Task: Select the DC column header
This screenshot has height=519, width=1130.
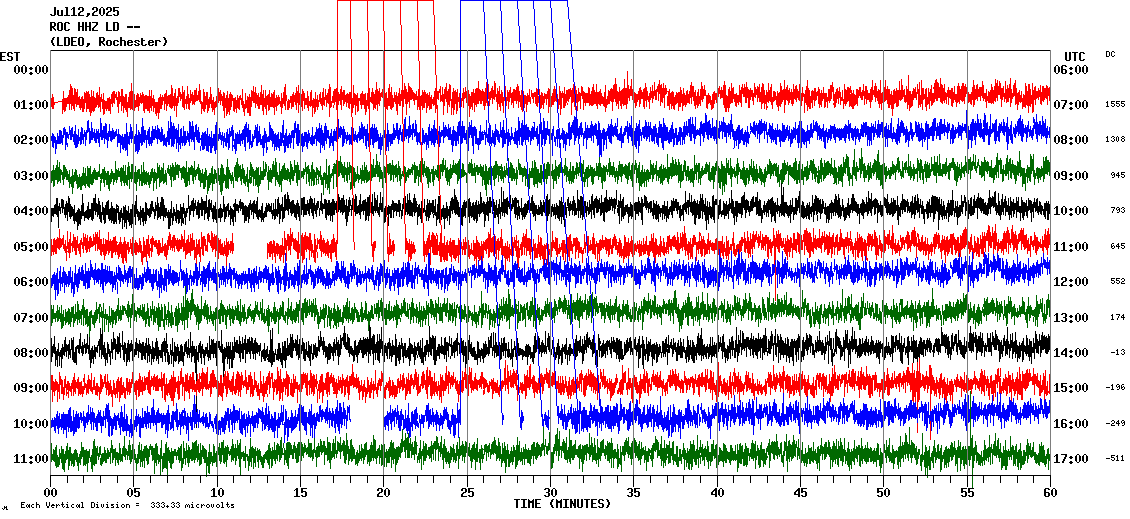Action: 1110,54
